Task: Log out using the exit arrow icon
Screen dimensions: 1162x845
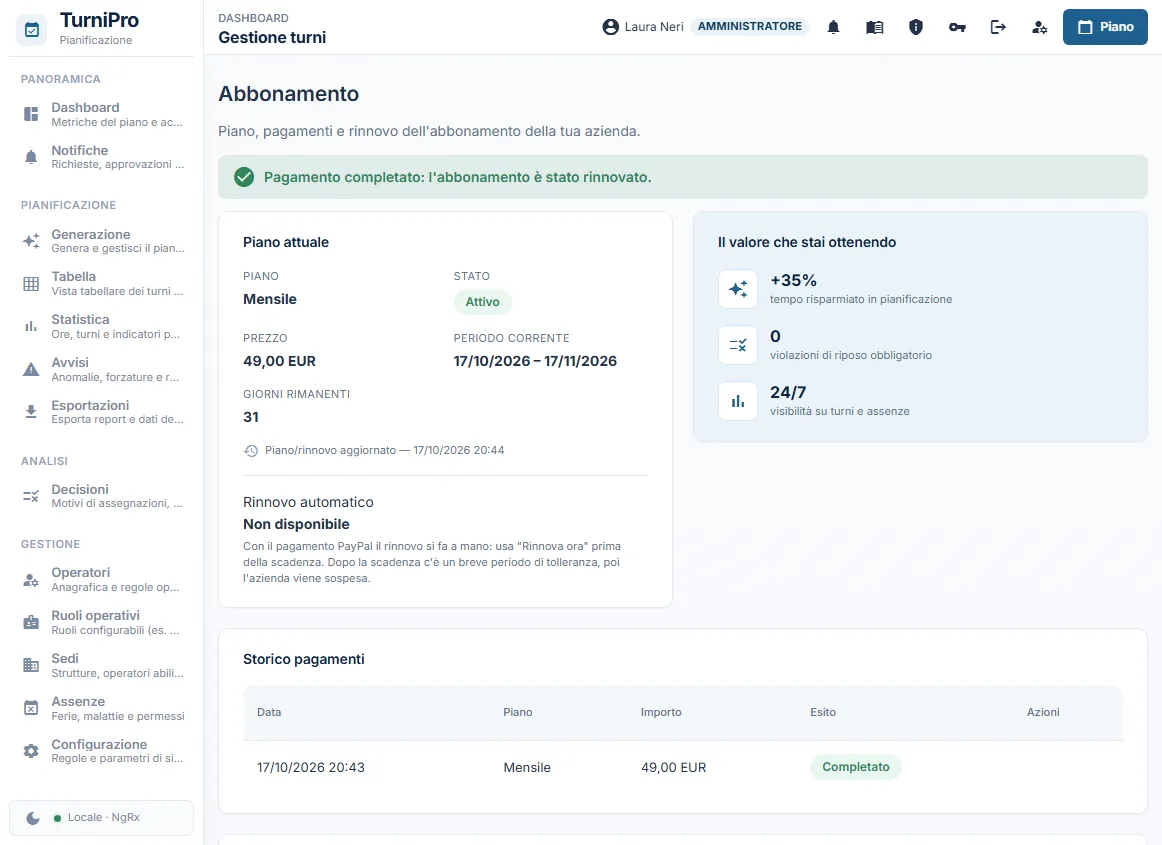Action: (x=998, y=27)
